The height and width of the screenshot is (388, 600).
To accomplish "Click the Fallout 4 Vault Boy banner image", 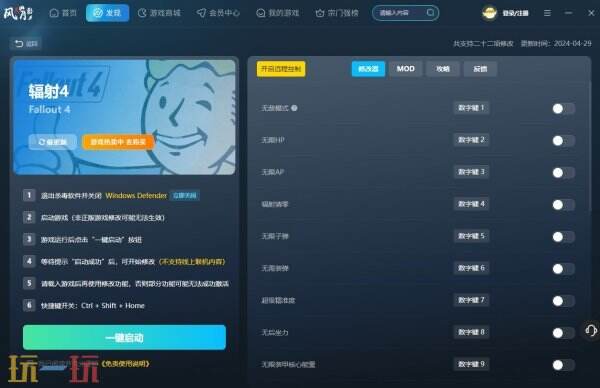I will (x=124, y=117).
